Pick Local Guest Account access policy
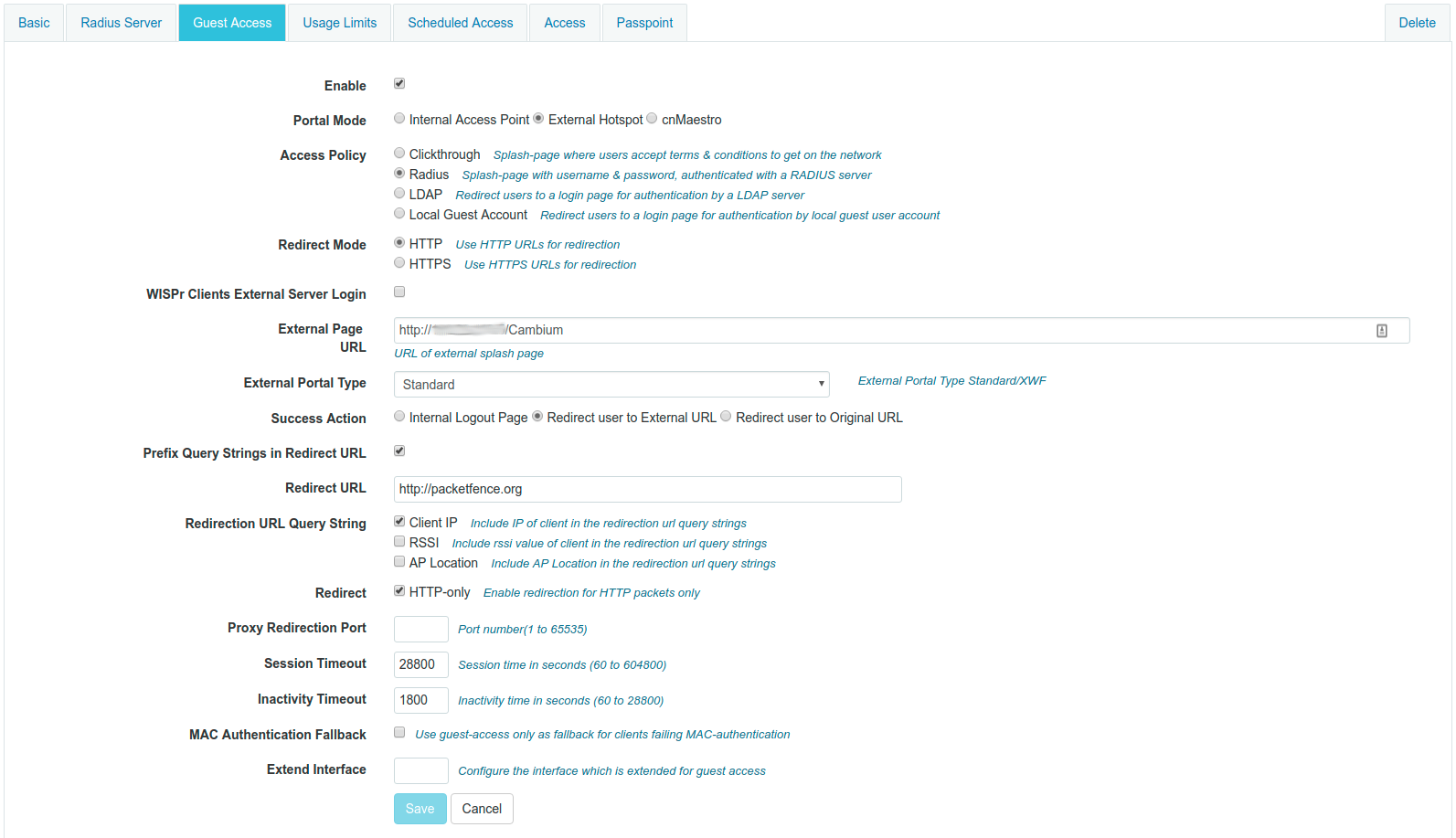 tap(399, 214)
